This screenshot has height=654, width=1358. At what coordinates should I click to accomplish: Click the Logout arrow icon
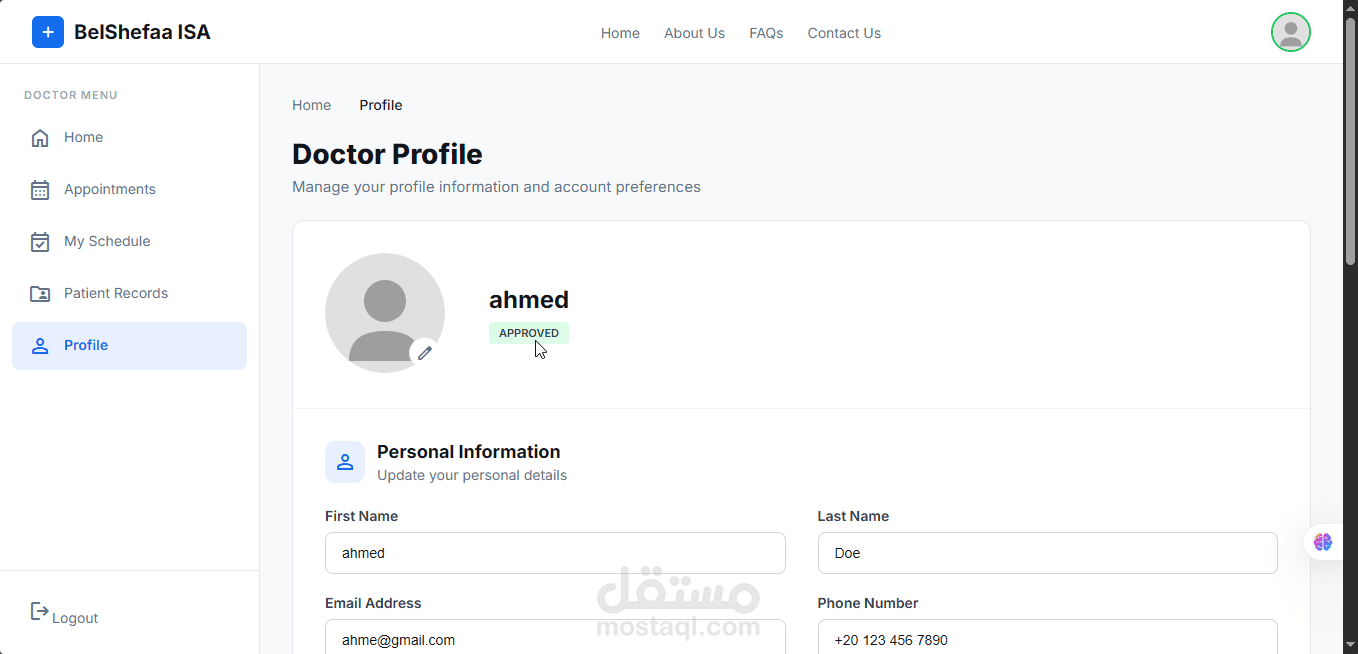coord(39,611)
